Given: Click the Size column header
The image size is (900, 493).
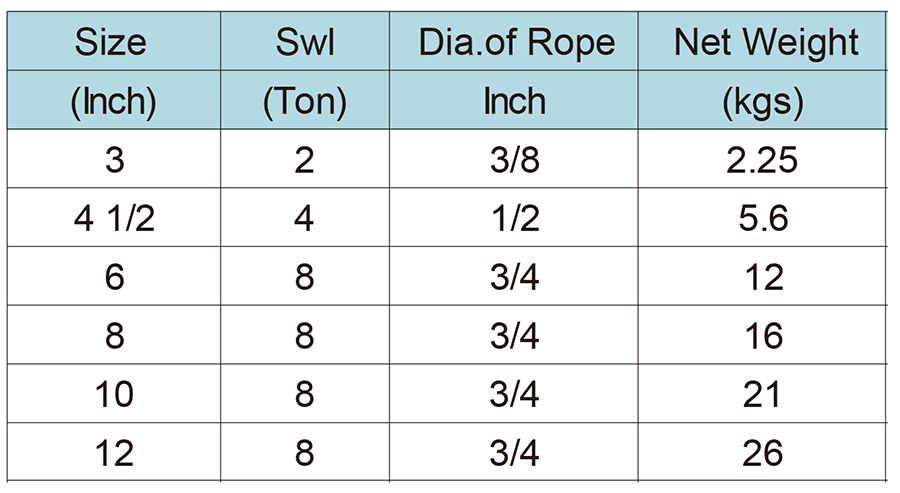Looking at the screenshot, I should tap(114, 41).
